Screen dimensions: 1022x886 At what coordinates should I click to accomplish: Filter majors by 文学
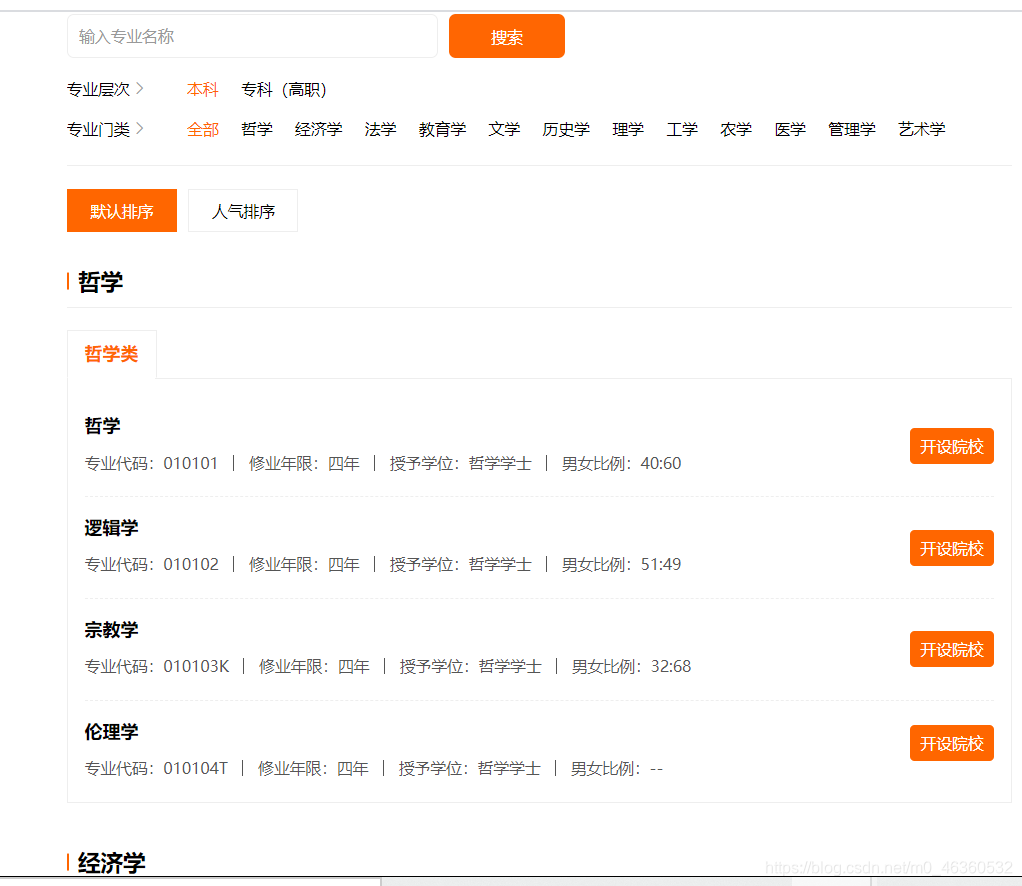tap(504, 129)
